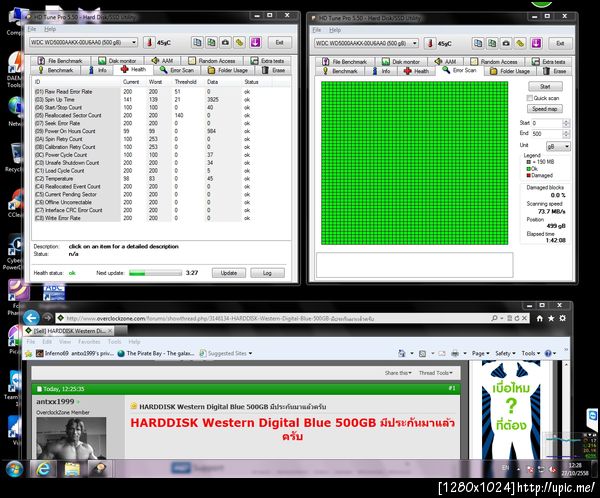The image size is (600, 498).
Task: Open browser help question mark icon
Action: click(548, 353)
